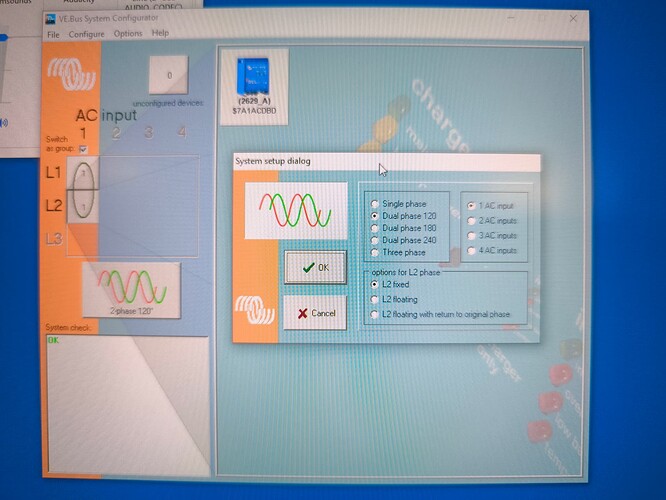Cancel the system setup dialog
This screenshot has height=500, width=666.
315,313
